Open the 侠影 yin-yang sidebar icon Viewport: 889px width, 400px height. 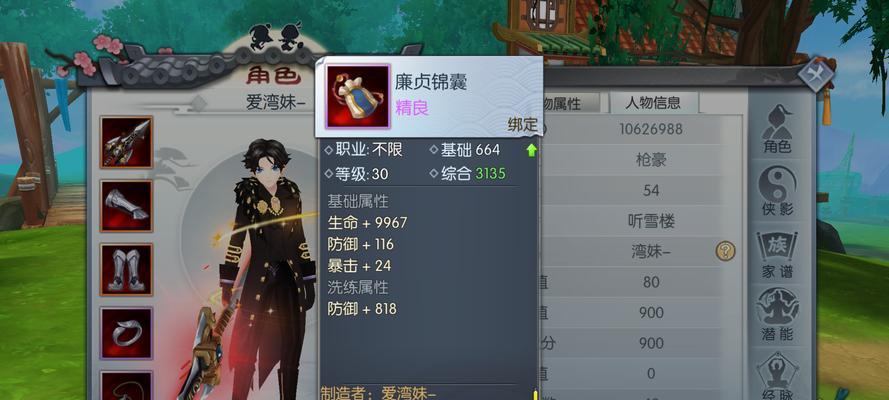pyautogui.click(x=777, y=191)
